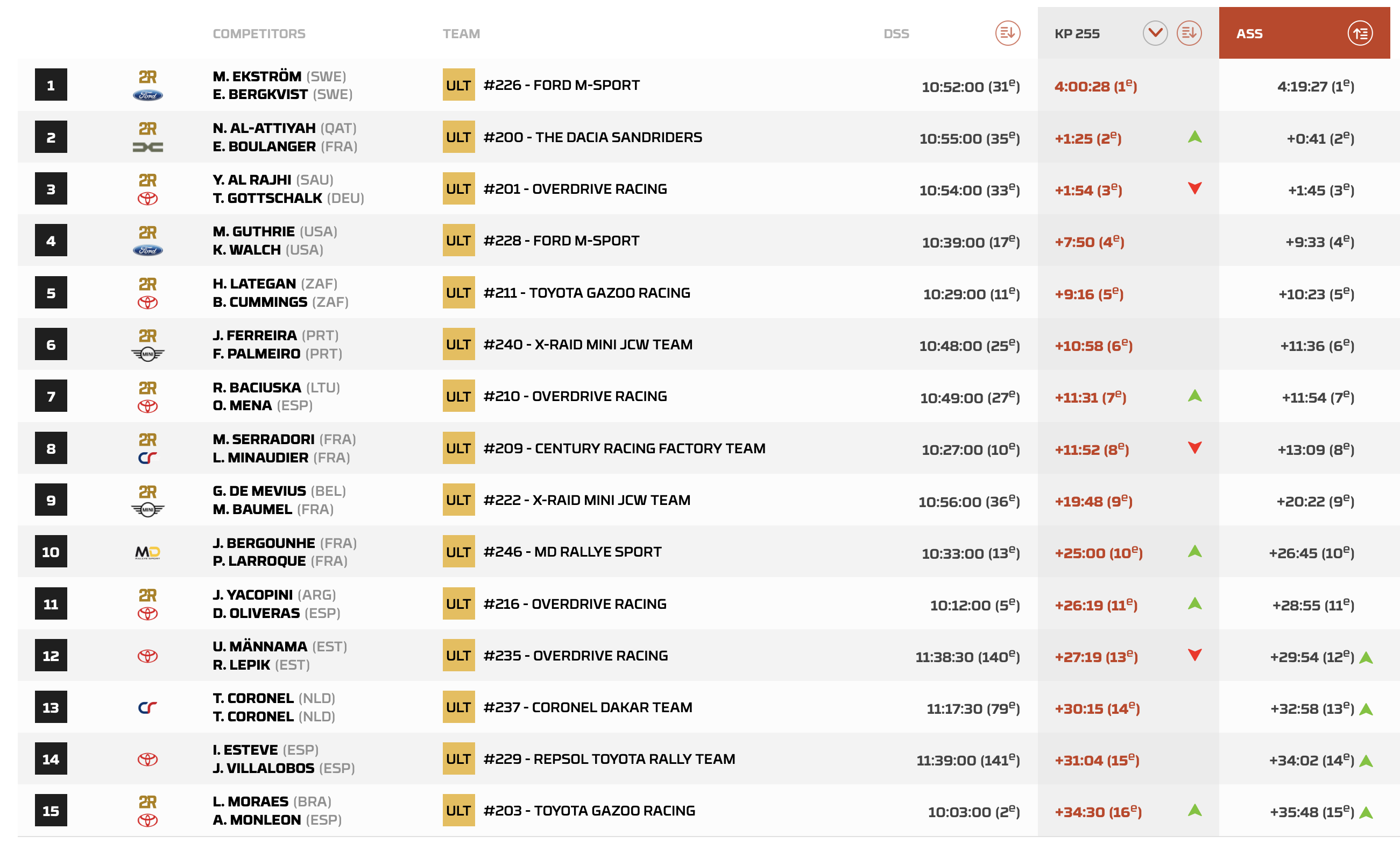The width and height of the screenshot is (1400, 850).
Task: Select the ASS column header tab
Action: [x=1250, y=33]
